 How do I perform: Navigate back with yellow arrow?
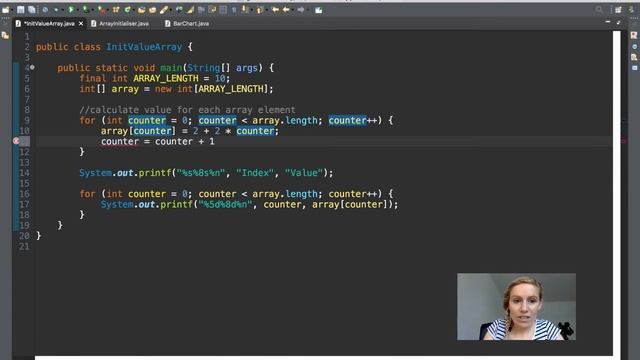(x=286, y=9)
